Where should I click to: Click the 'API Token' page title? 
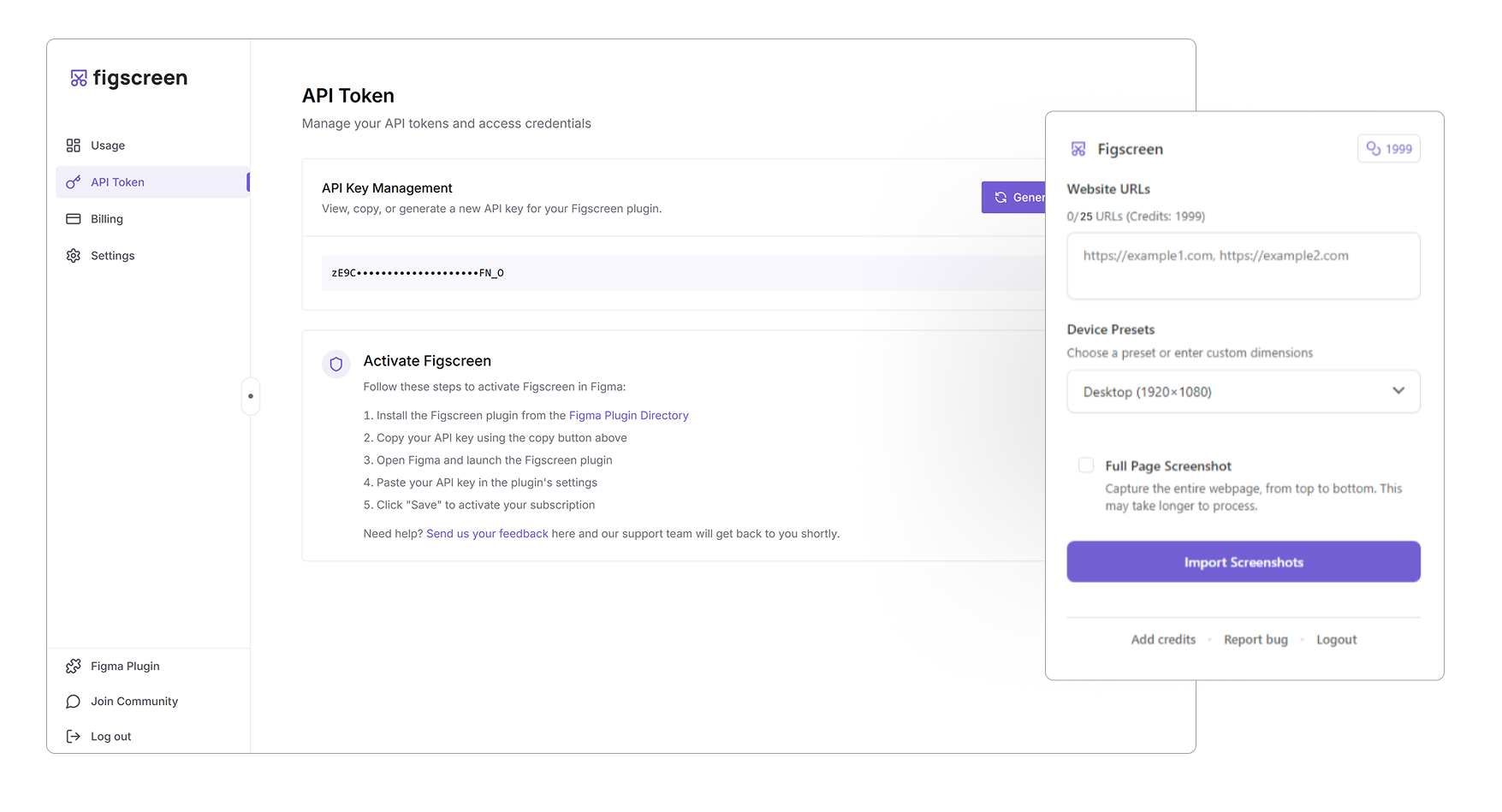pyautogui.click(x=348, y=96)
